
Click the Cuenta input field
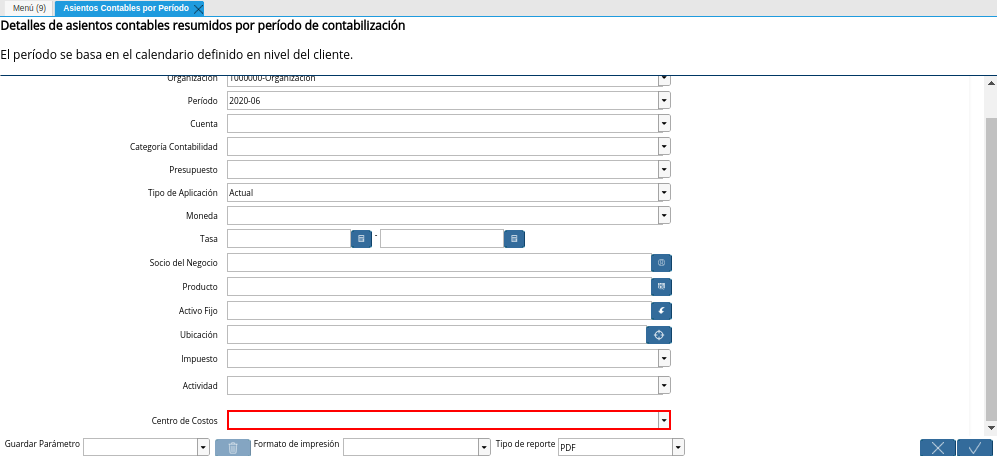tap(443, 123)
